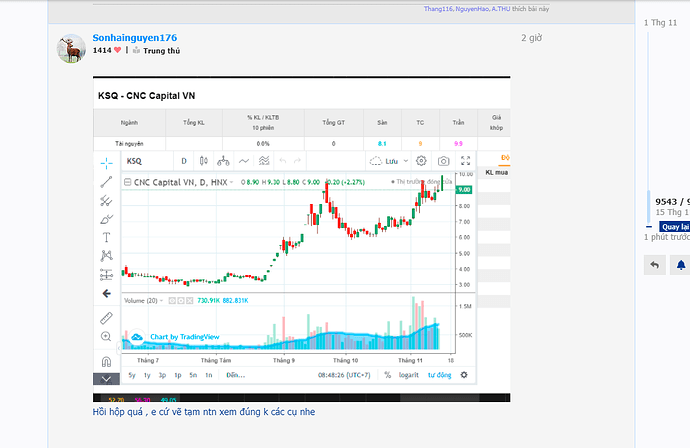Screen dimensions: 690x448
Task: Collapse the drawing toolbar with down chevron
Action: tap(106, 379)
